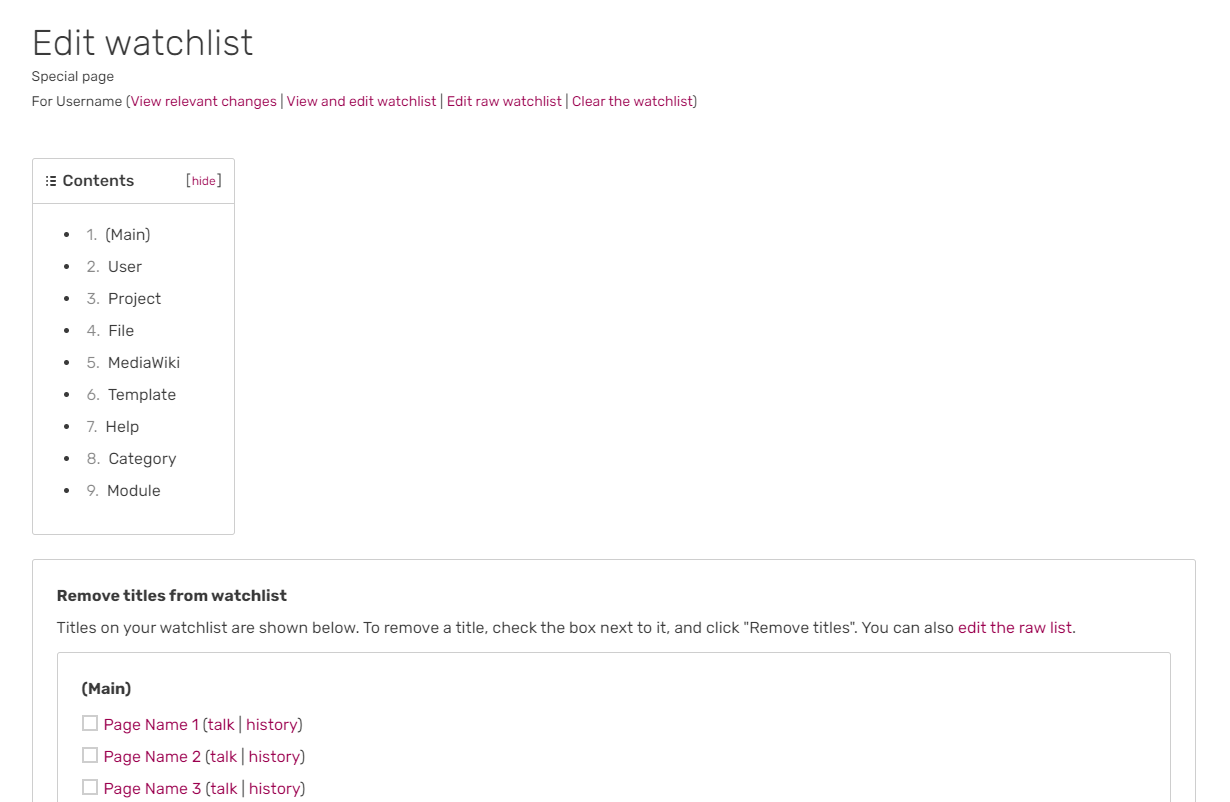
Task: Go to File section in Contents
Action: coord(121,331)
